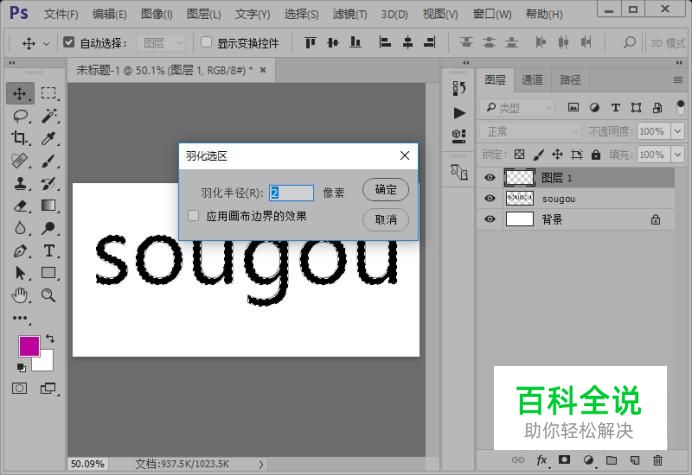Open the layer filter type dropdown
This screenshot has height=475, width=692.
pyautogui.click(x=517, y=108)
